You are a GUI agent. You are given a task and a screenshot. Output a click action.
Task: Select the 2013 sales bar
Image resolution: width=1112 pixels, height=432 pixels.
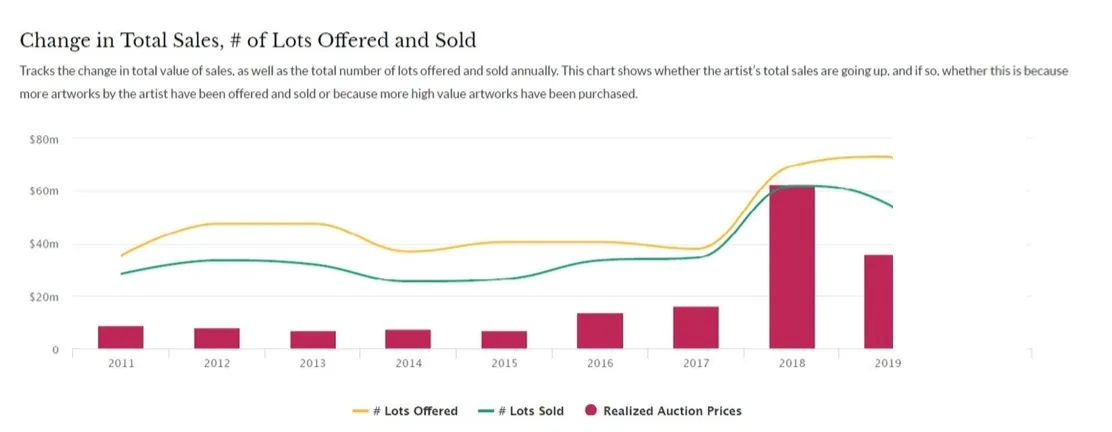tap(313, 339)
